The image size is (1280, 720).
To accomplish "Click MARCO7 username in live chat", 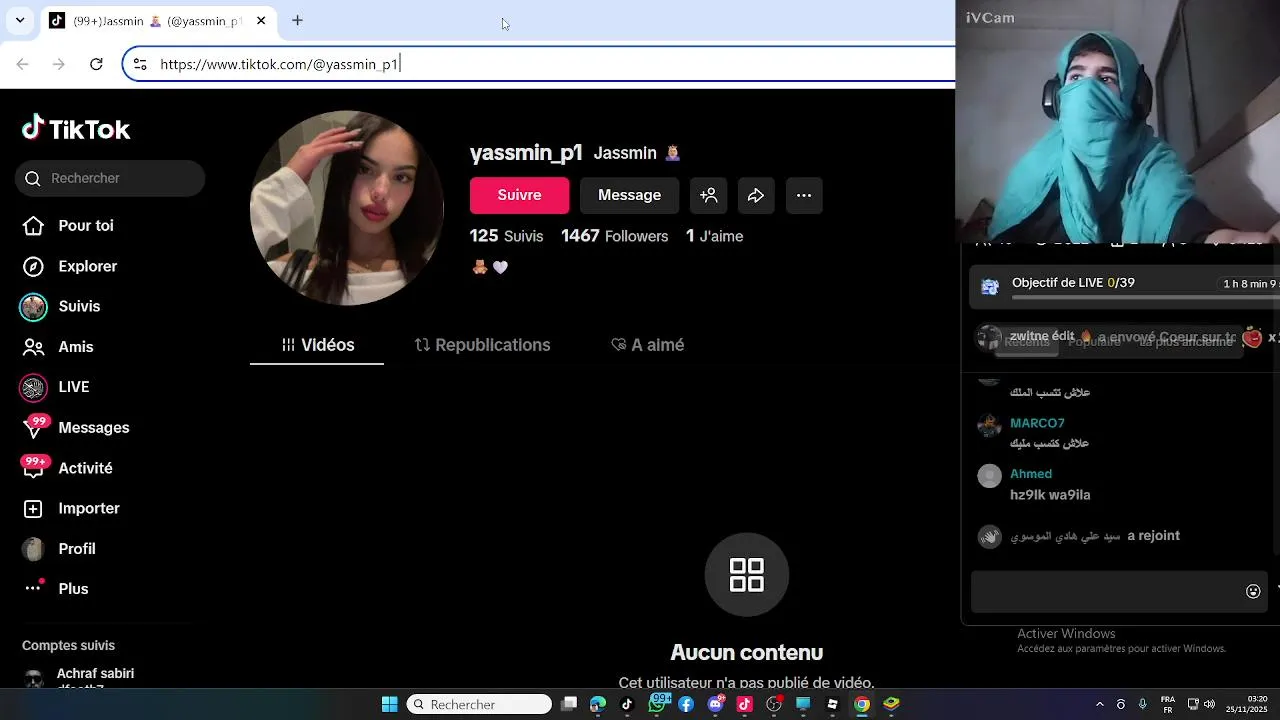I will click(x=1037, y=423).
